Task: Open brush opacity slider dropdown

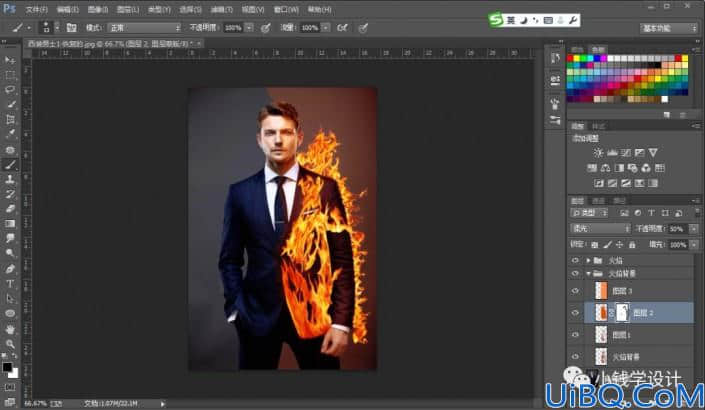Action: click(250, 28)
